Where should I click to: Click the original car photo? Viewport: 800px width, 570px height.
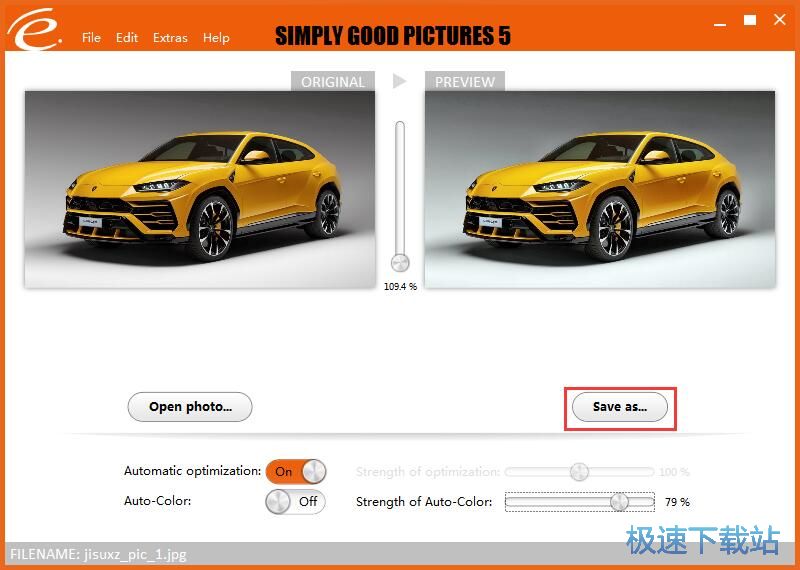coord(199,189)
